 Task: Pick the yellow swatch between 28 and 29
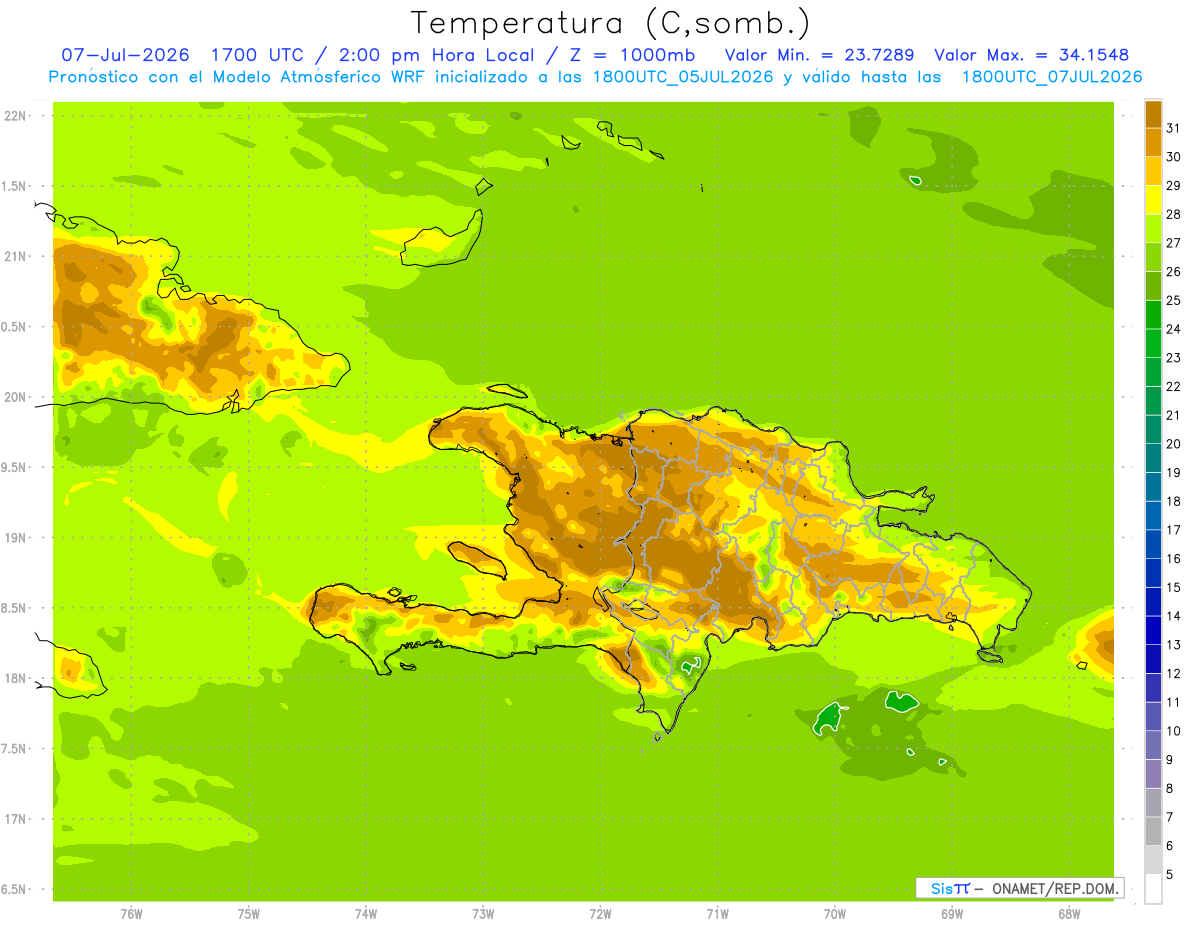(1153, 199)
